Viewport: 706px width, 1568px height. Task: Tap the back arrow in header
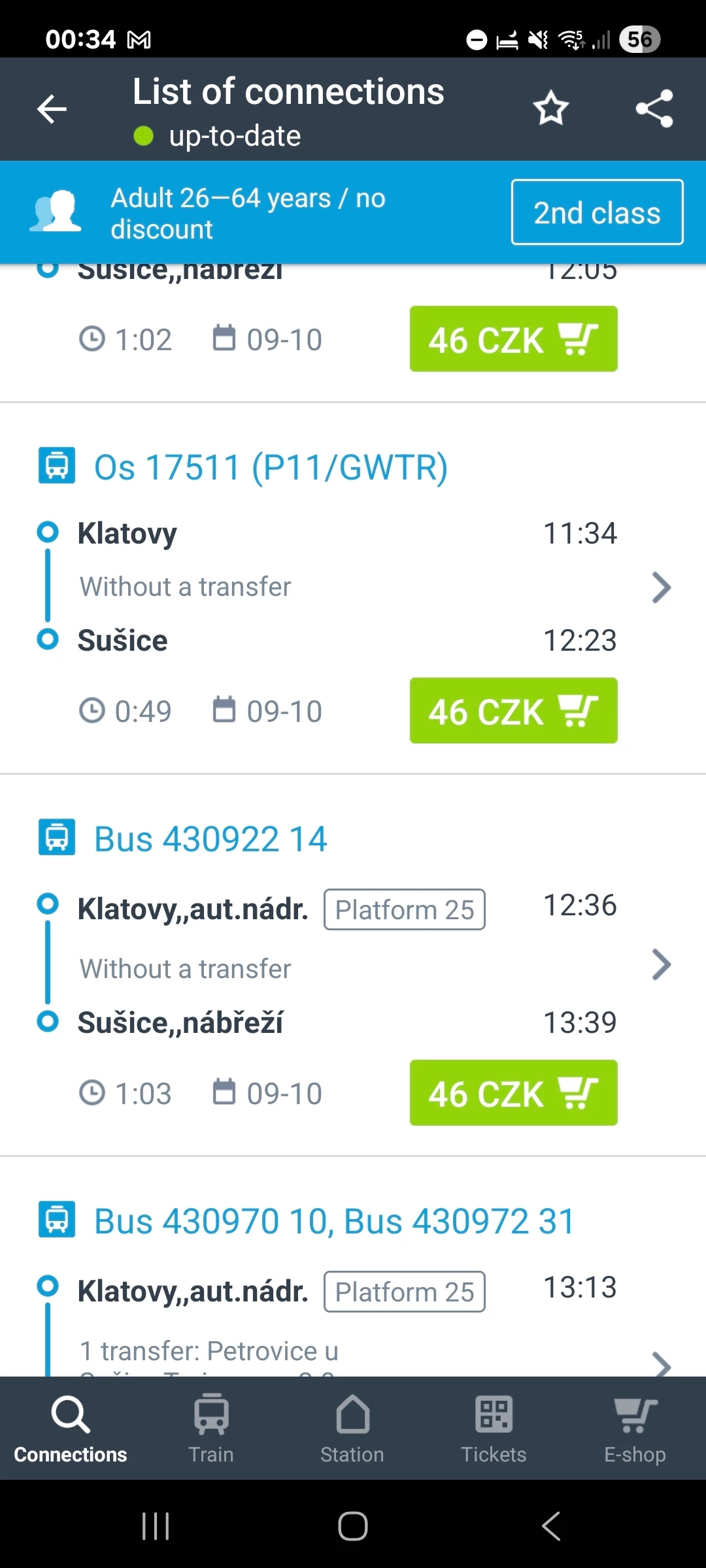click(52, 108)
